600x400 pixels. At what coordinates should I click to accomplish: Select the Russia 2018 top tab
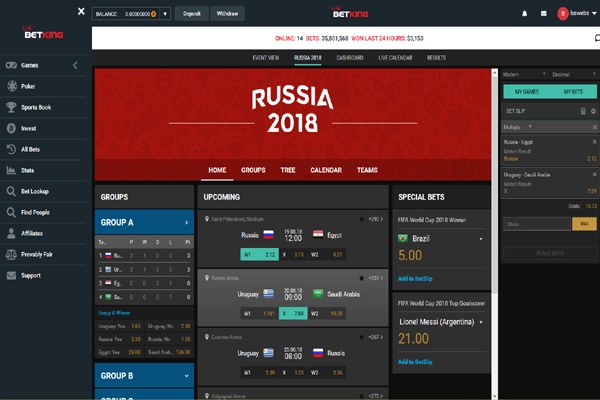308,58
